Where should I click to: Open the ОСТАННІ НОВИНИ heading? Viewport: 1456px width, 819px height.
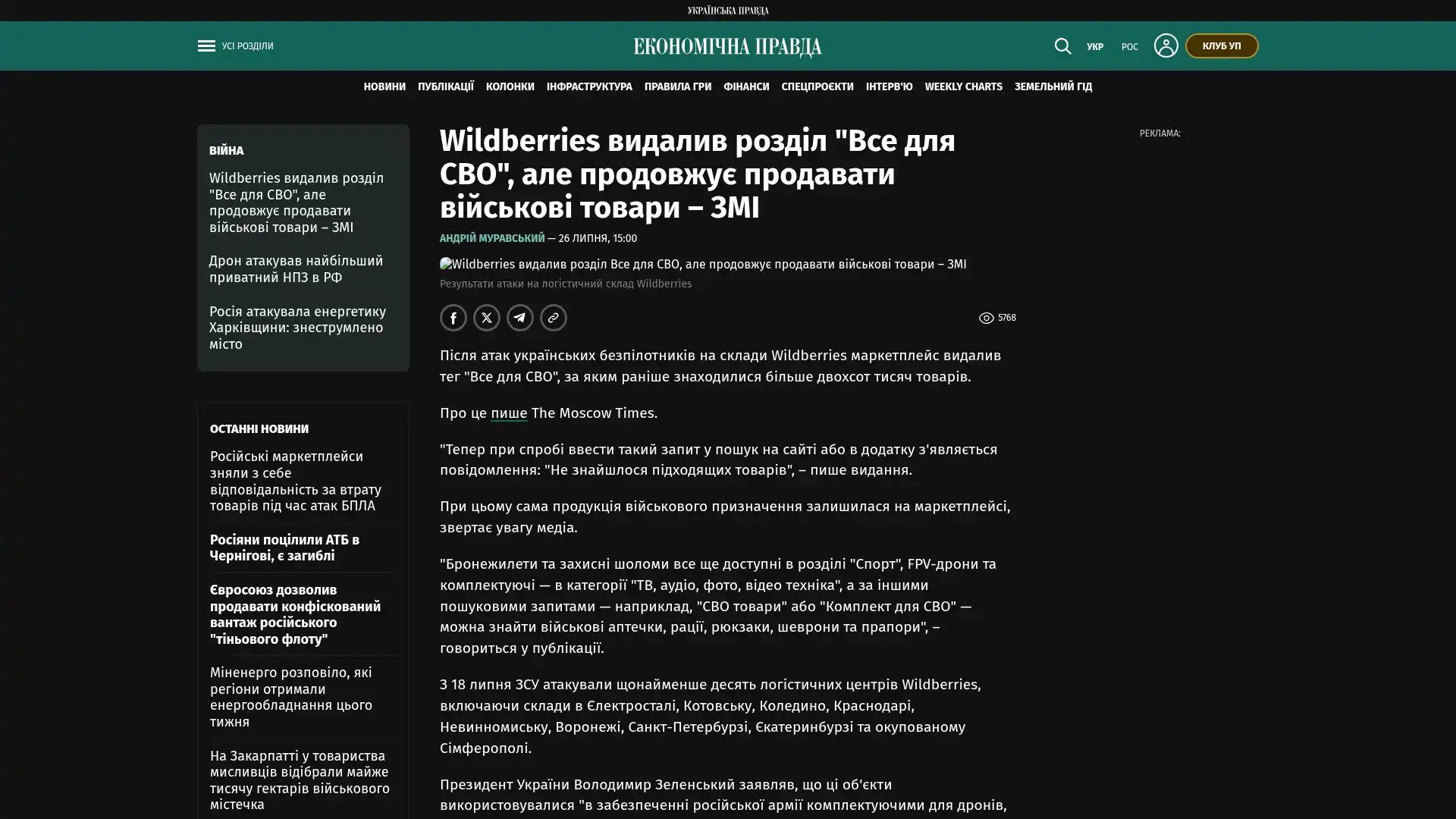(x=259, y=428)
